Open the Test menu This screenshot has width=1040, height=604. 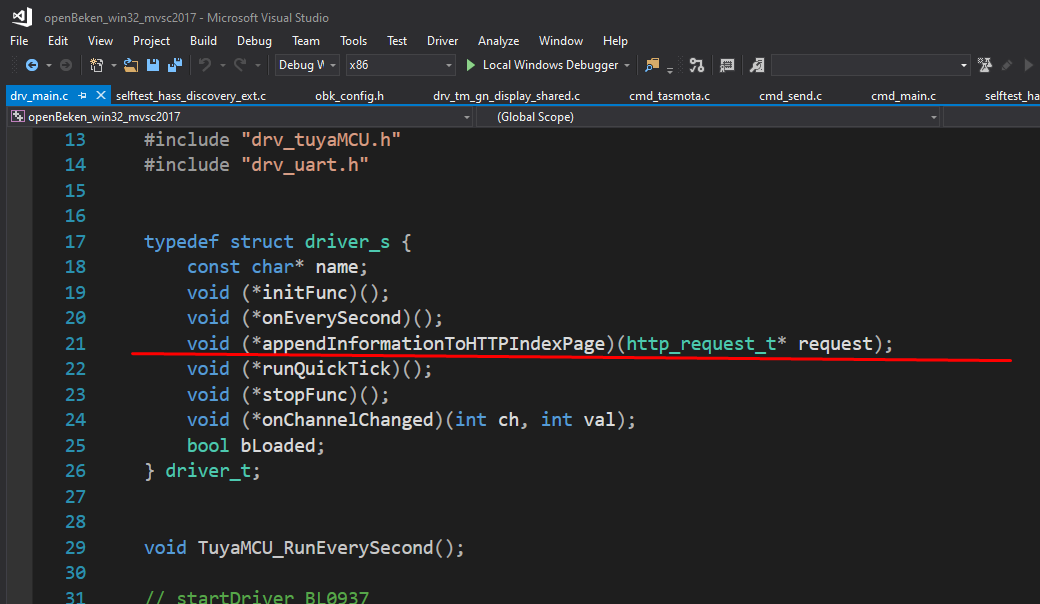(x=397, y=41)
